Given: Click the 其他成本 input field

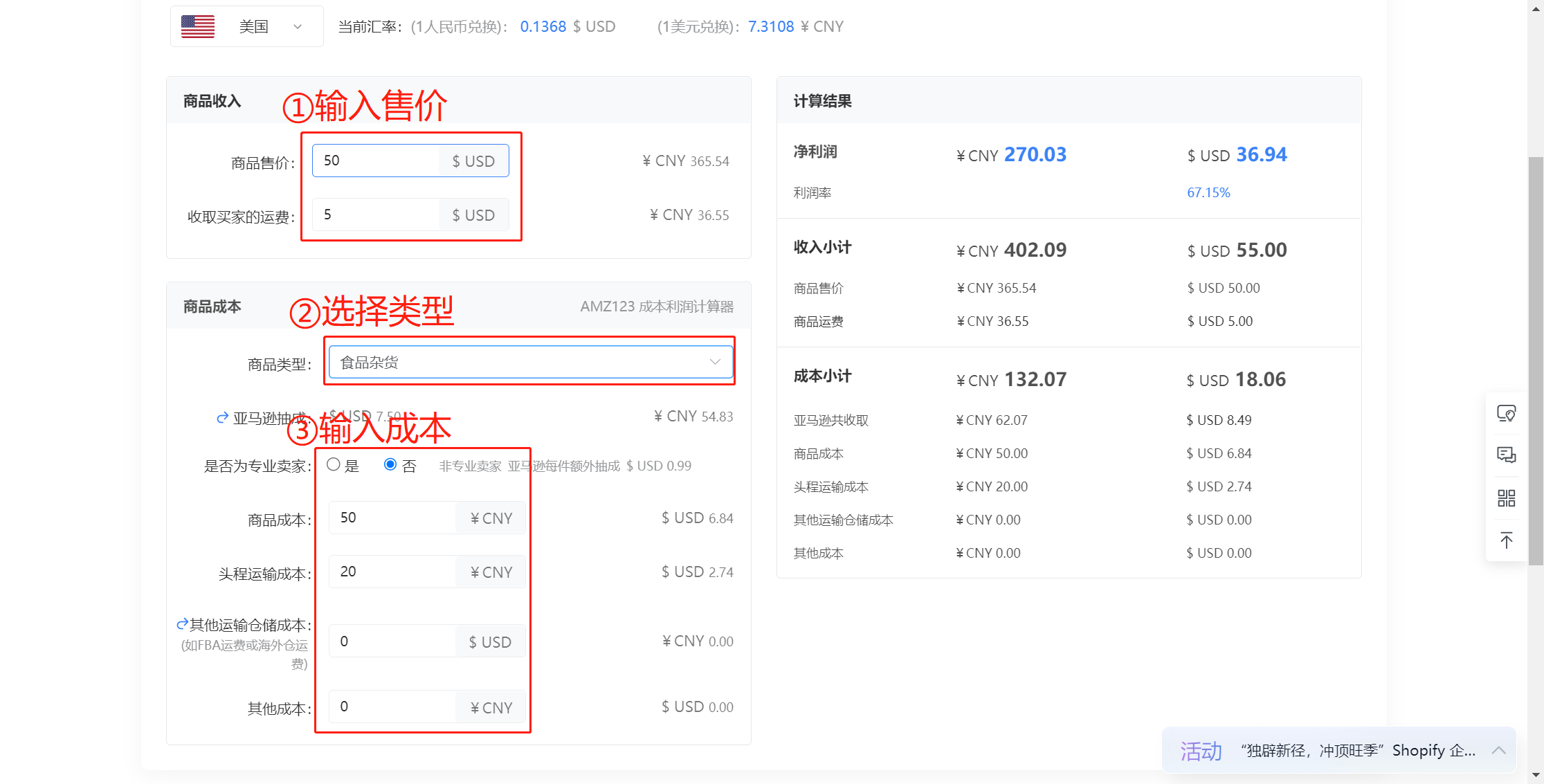Looking at the screenshot, I should (x=392, y=706).
